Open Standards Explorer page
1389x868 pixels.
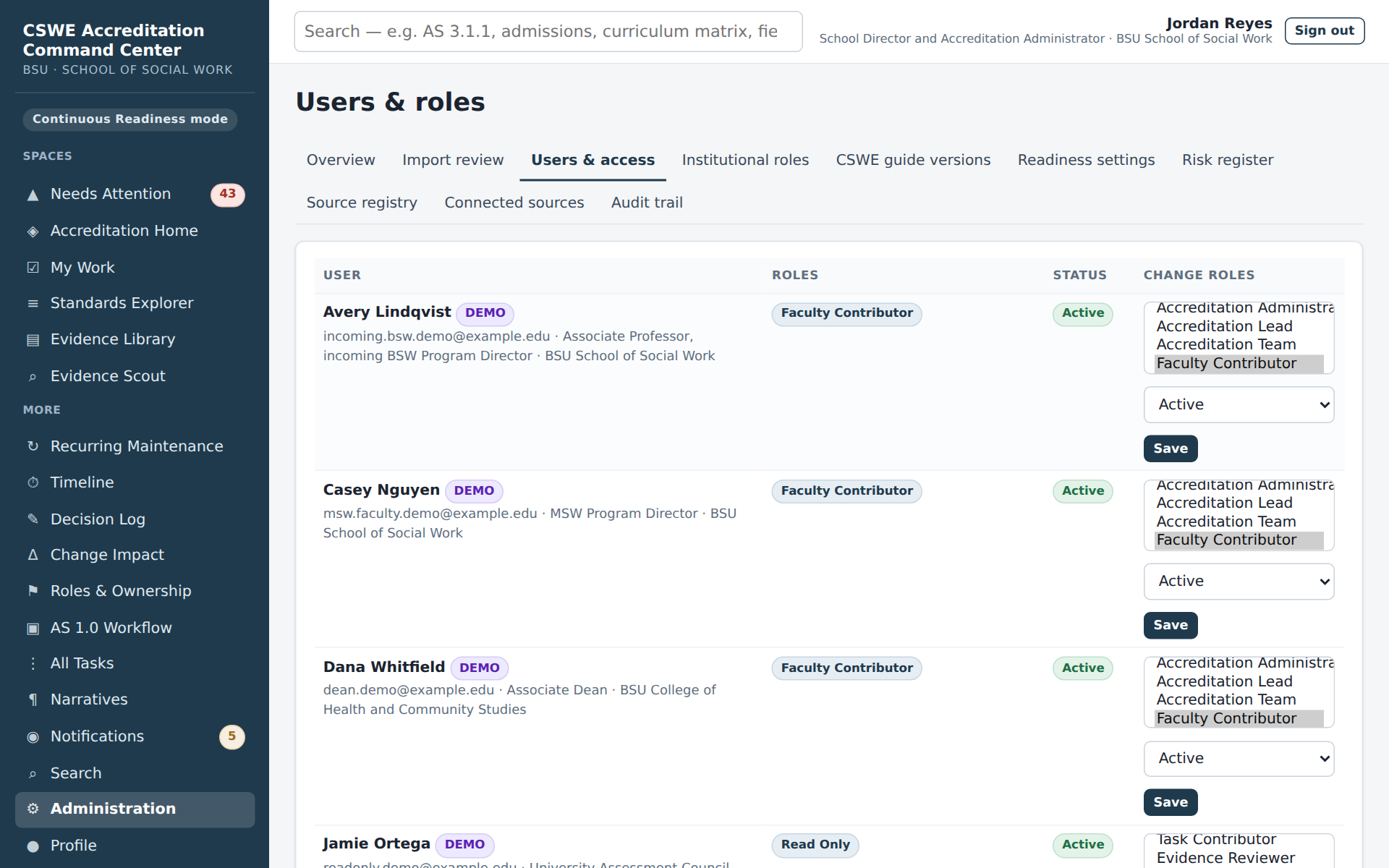pyautogui.click(x=135, y=303)
